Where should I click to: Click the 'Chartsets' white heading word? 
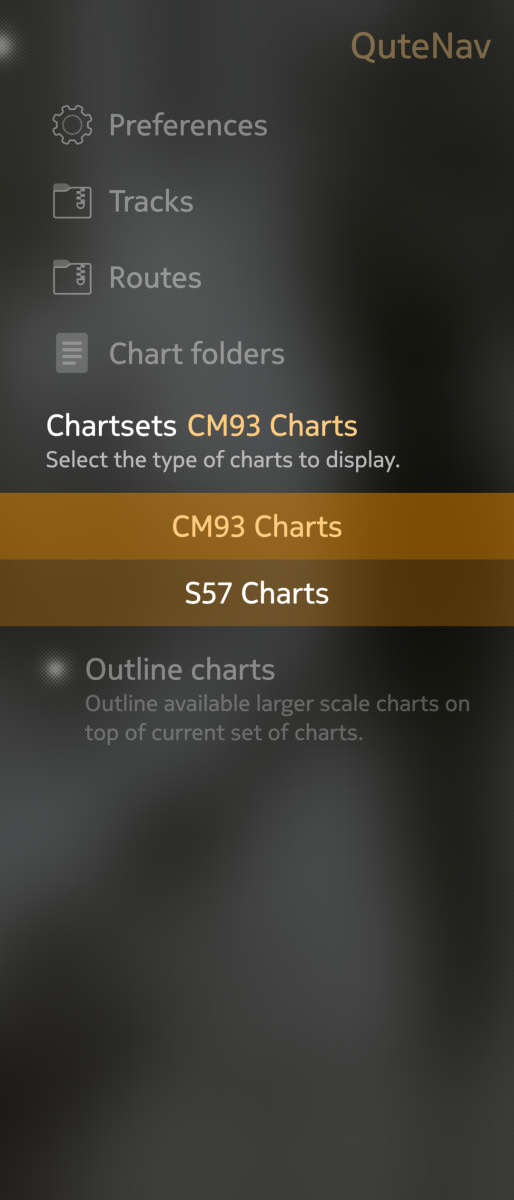[112, 426]
